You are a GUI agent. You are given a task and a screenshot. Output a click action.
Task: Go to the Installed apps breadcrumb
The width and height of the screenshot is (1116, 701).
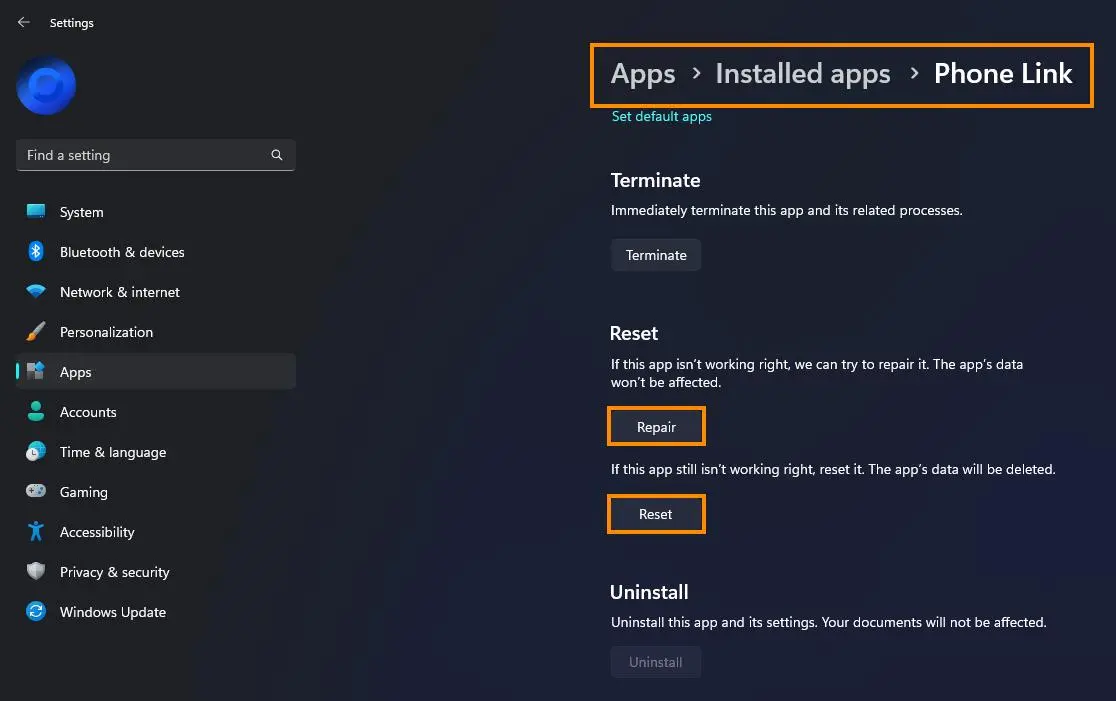point(803,74)
